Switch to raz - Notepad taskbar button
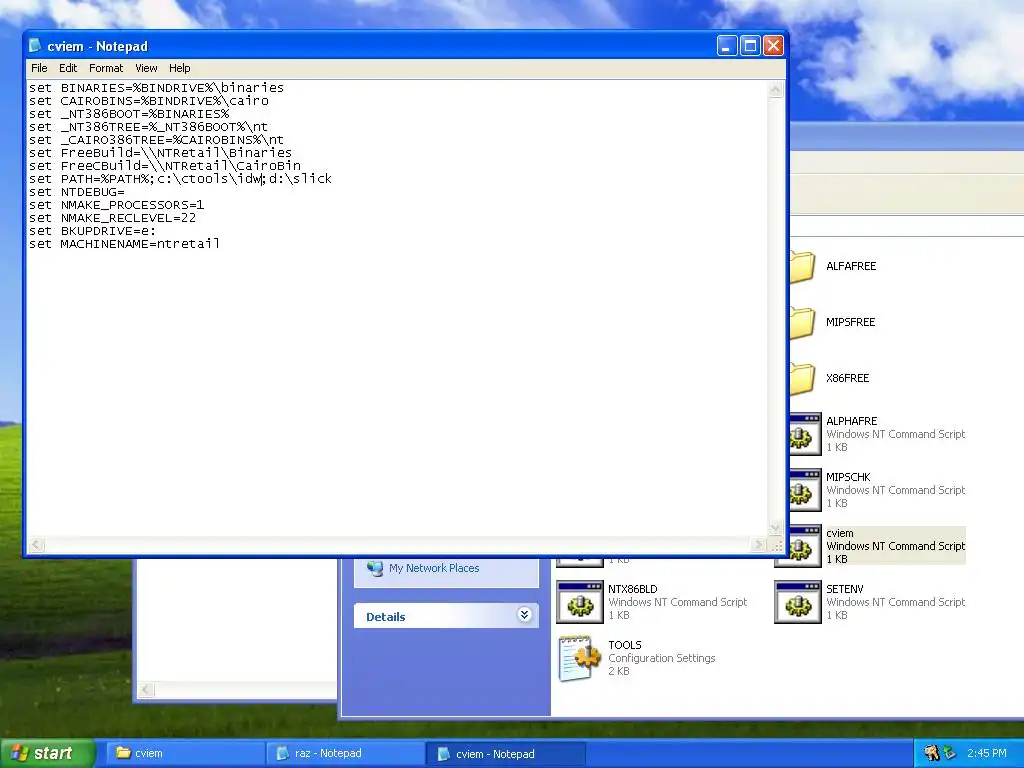This screenshot has width=1024, height=768. (x=345, y=753)
